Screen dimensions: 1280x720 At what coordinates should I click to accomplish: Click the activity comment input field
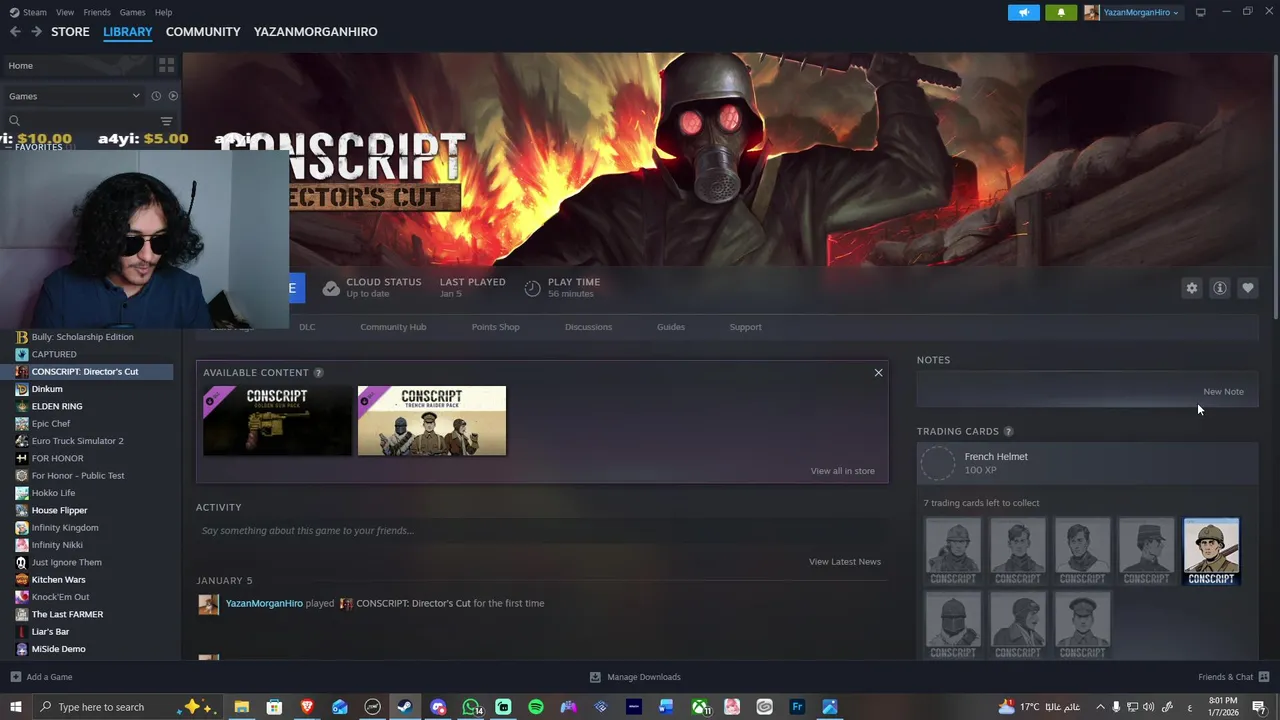click(541, 531)
